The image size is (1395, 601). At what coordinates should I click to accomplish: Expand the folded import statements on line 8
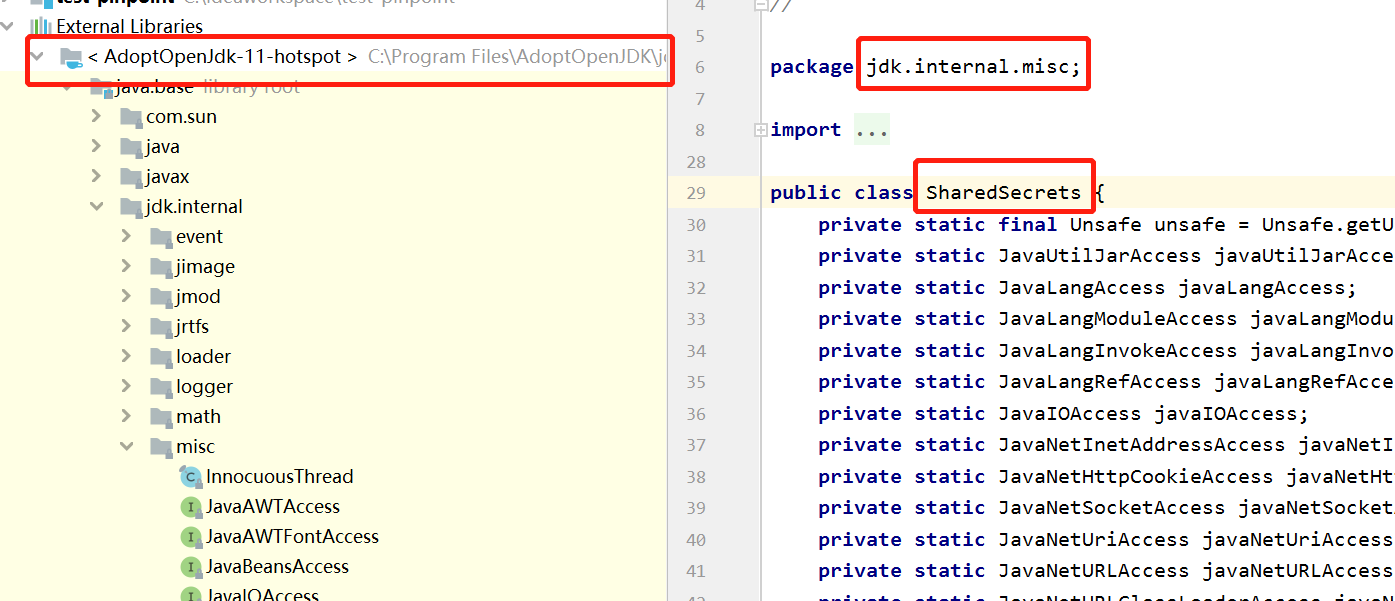coord(760,129)
